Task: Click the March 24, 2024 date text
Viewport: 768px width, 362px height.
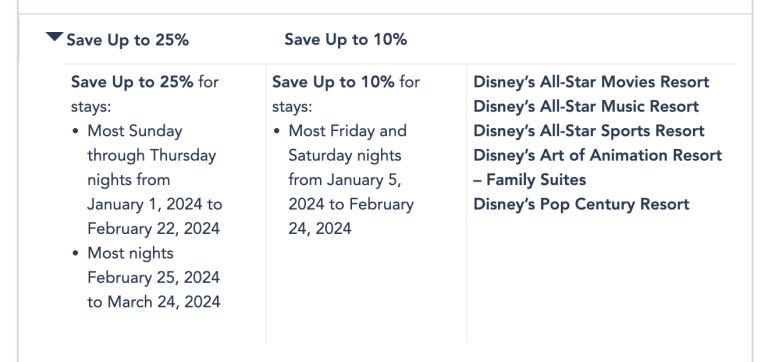Action: (164, 302)
